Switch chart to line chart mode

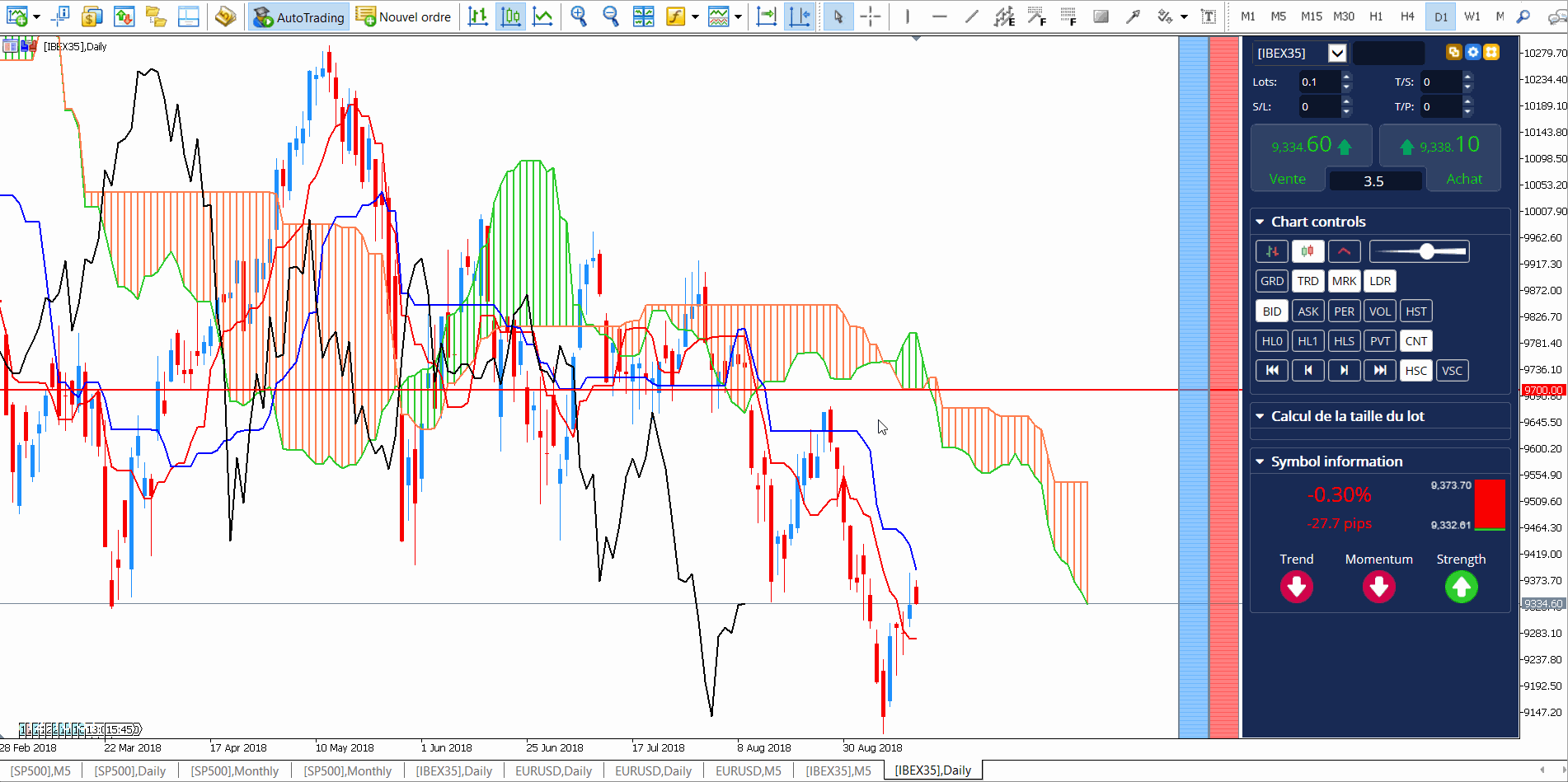[x=542, y=16]
